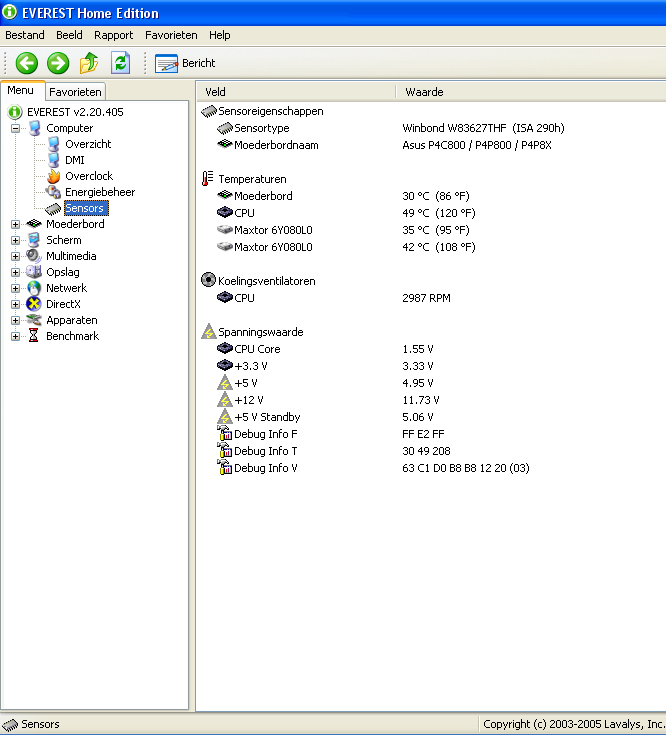
Task: Expand the Netwerk tree node
Action: coord(15,288)
